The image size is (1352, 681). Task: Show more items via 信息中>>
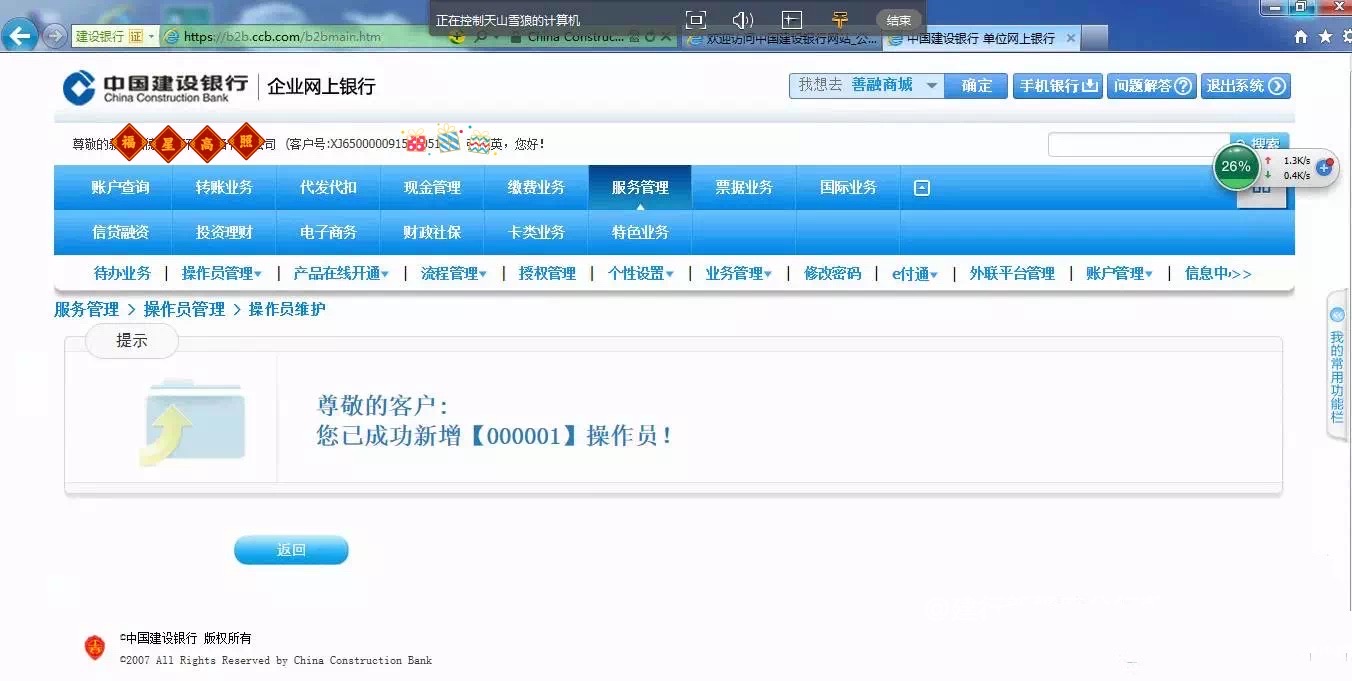[x=1218, y=273]
